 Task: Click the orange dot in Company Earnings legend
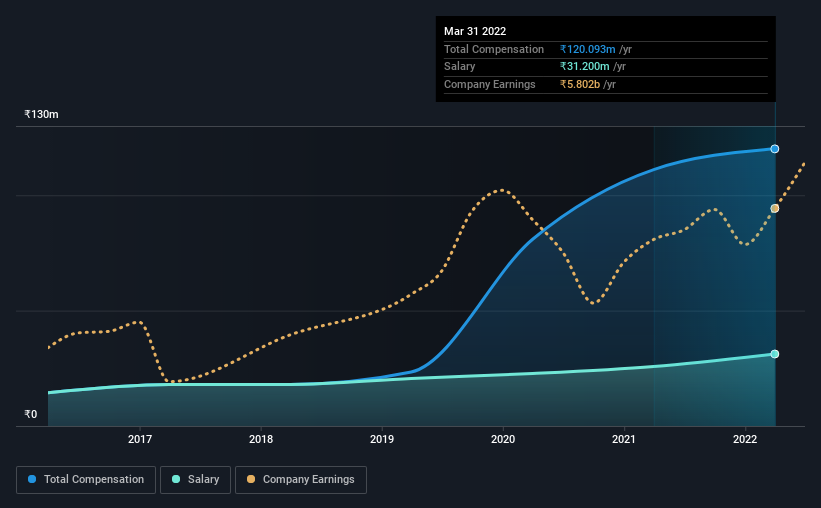tap(251, 479)
